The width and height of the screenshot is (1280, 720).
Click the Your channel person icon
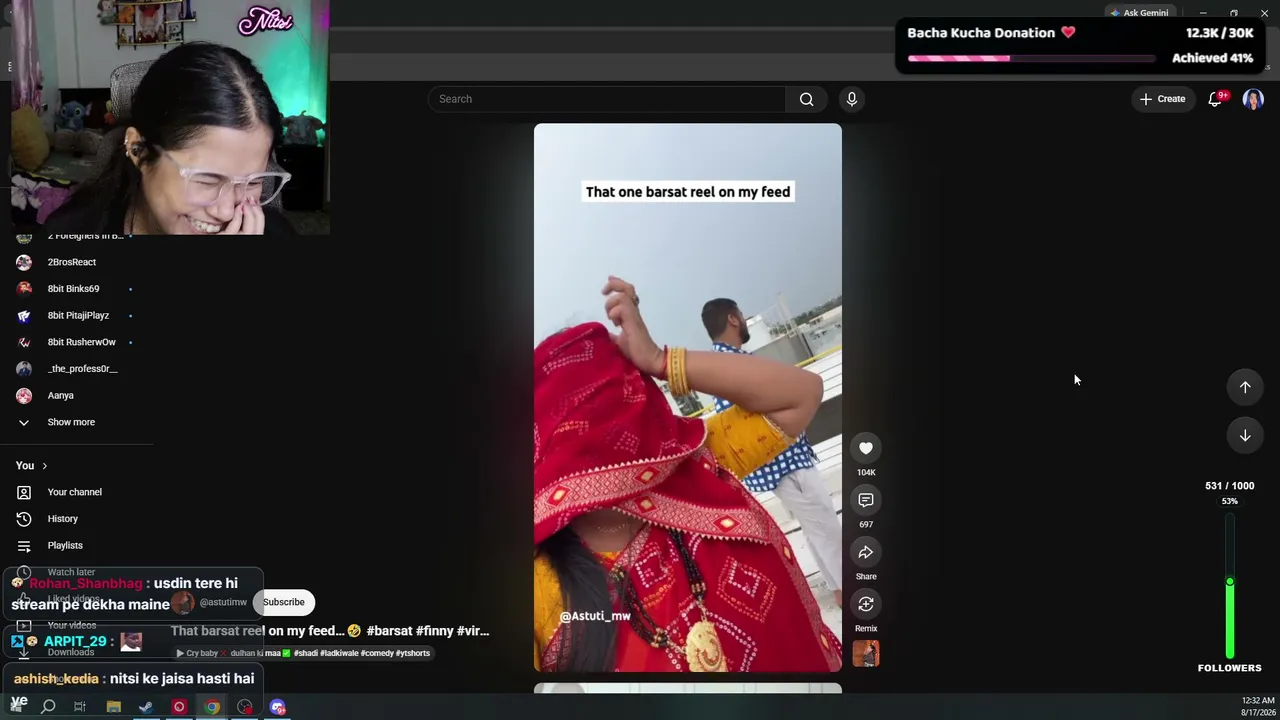click(24, 492)
